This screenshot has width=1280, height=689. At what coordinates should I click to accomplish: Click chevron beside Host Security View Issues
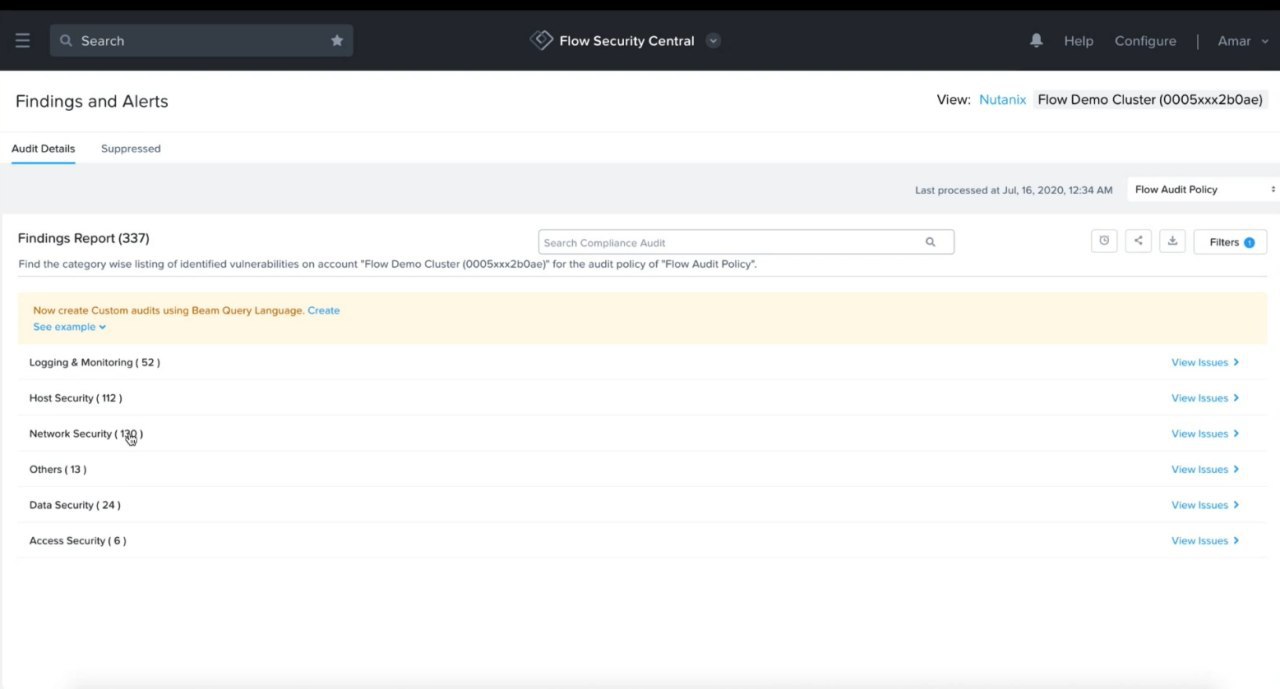(1237, 398)
